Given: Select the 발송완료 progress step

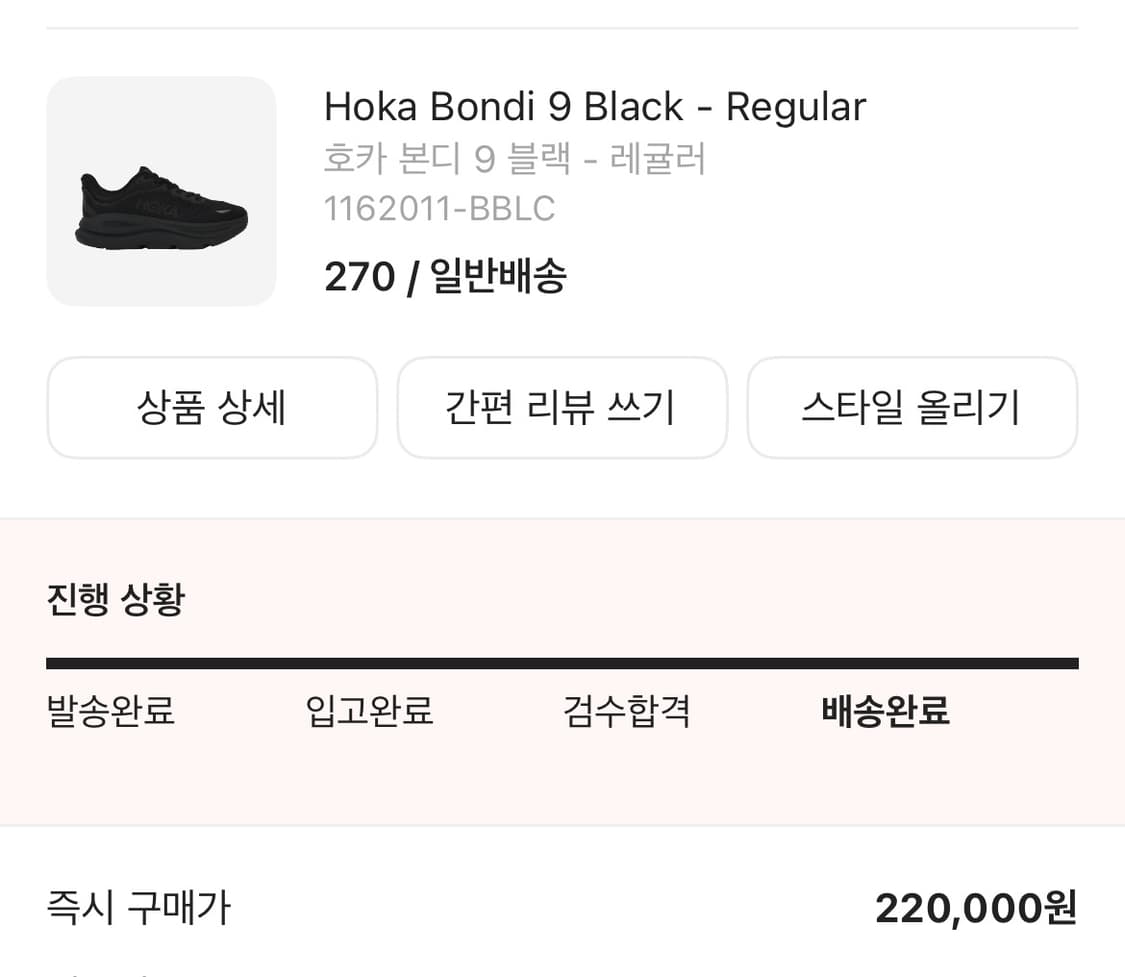Looking at the screenshot, I should click(111, 712).
